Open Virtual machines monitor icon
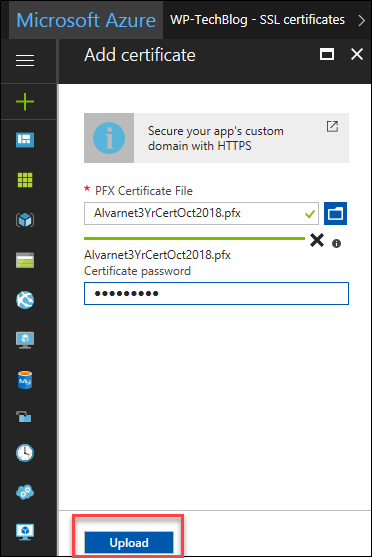The image size is (372, 558). click(x=25, y=340)
